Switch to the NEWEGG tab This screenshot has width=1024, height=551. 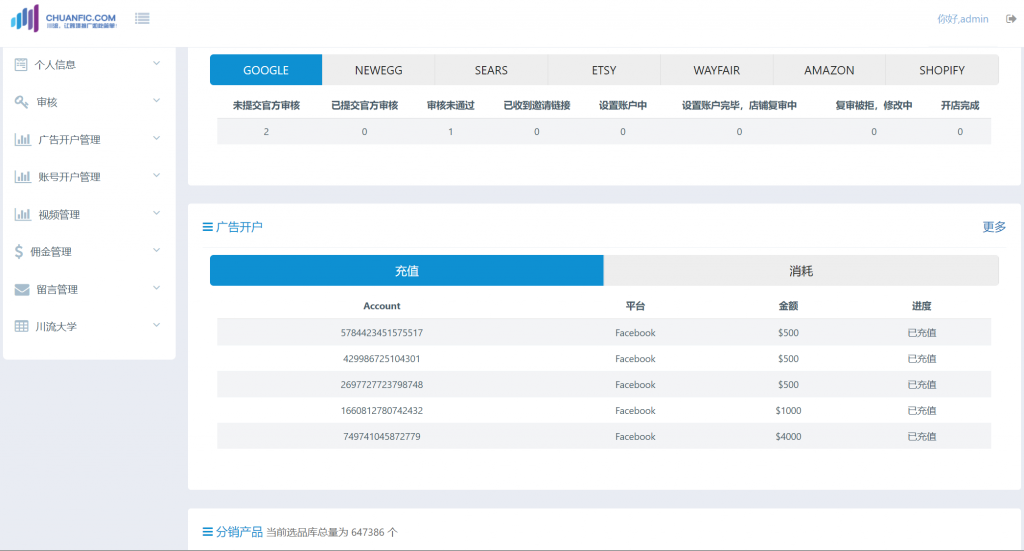pyautogui.click(x=379, y=70)
